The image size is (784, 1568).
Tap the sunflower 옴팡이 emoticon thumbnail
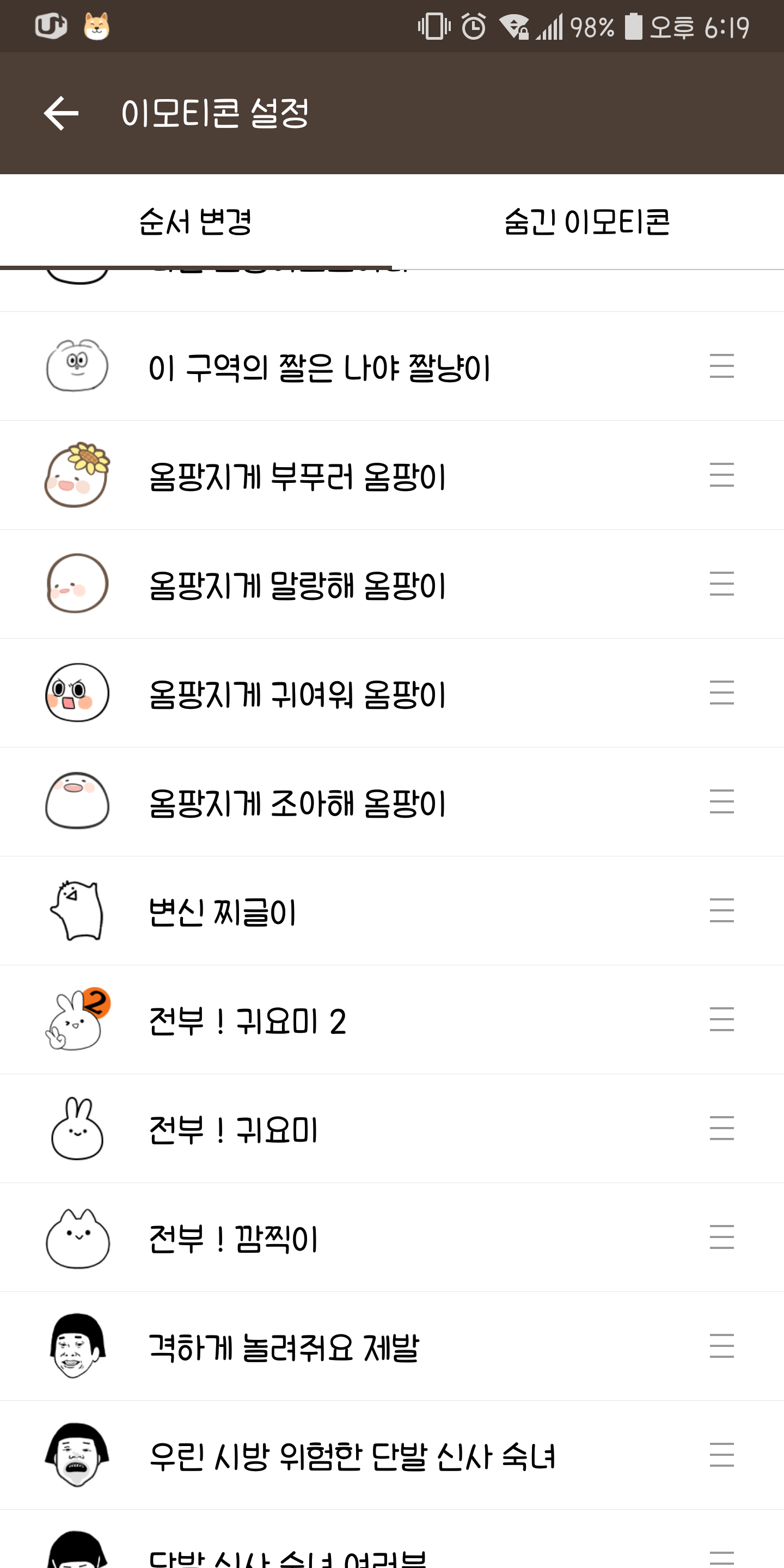click(77, 475)
